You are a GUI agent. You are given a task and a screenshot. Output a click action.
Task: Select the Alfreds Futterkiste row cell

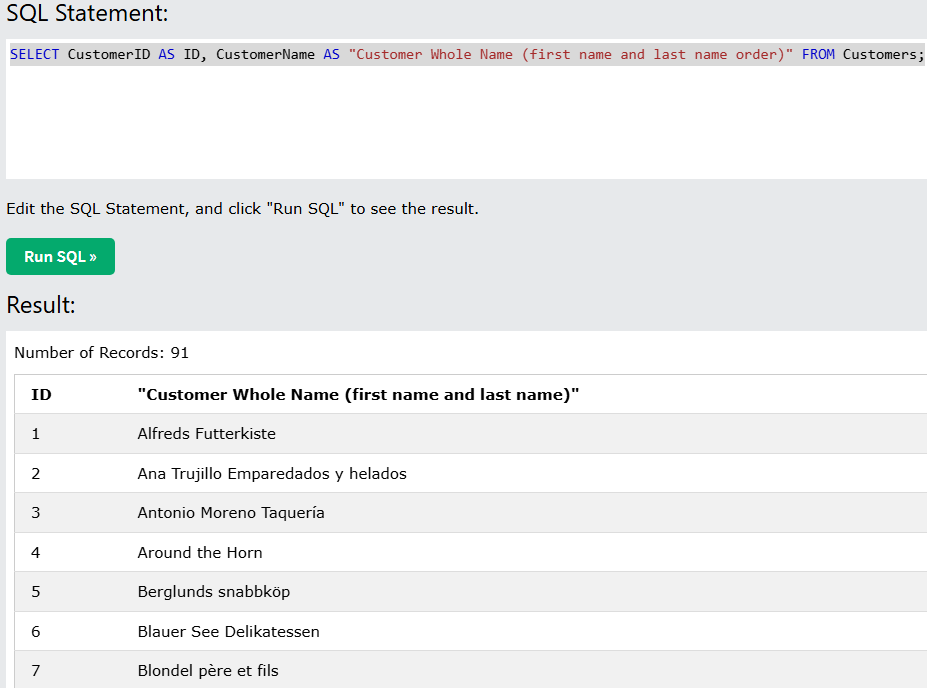[x=206, y=434]
